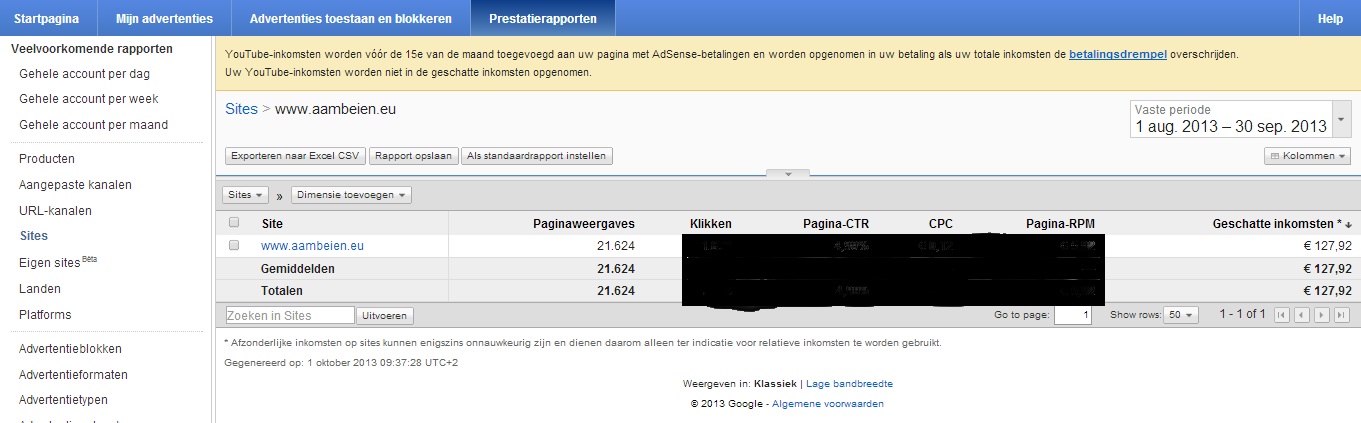Sort by Geschatte inkomsten column arrow
This screenshot has height=423, width=1361.
click(x=1348, y=225)
